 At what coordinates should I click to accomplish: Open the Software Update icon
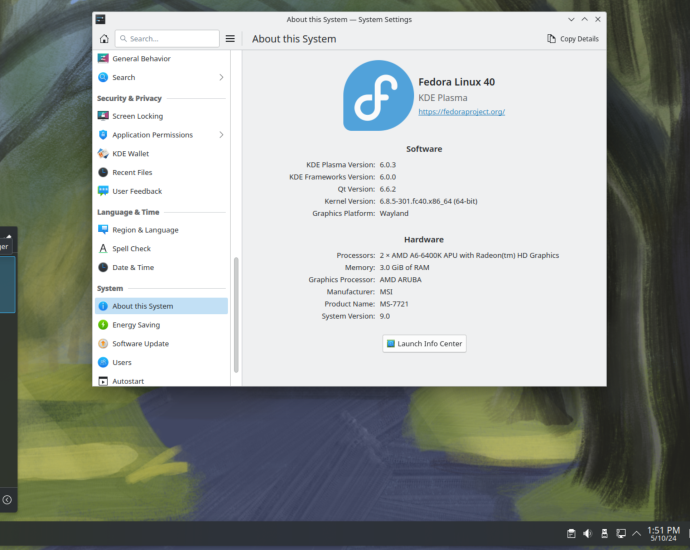click(x=103, y=344)
